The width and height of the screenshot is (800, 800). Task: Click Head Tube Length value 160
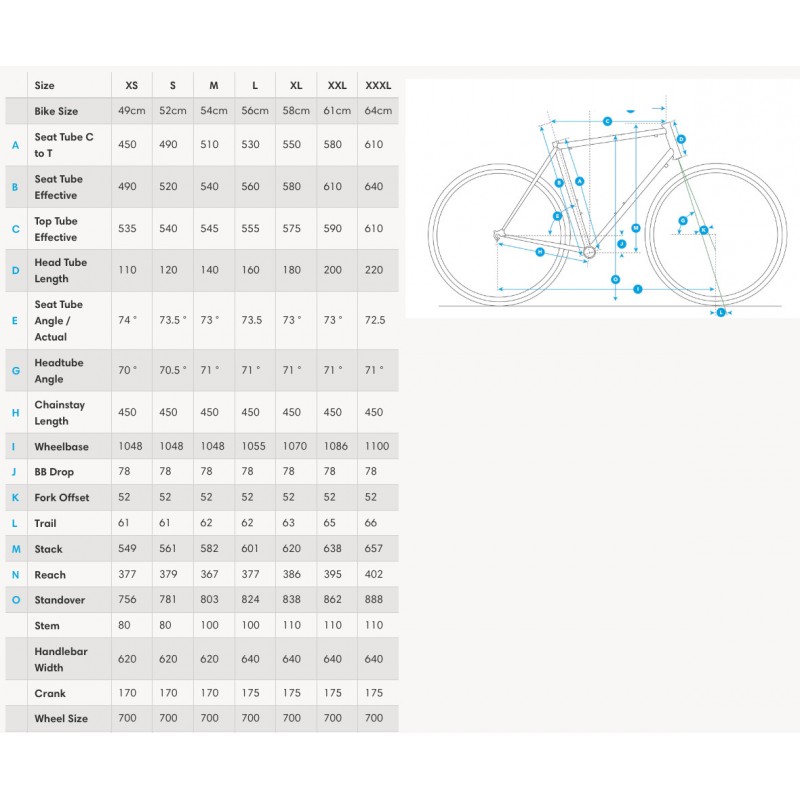pyautogui.click(x=251, y=270)
